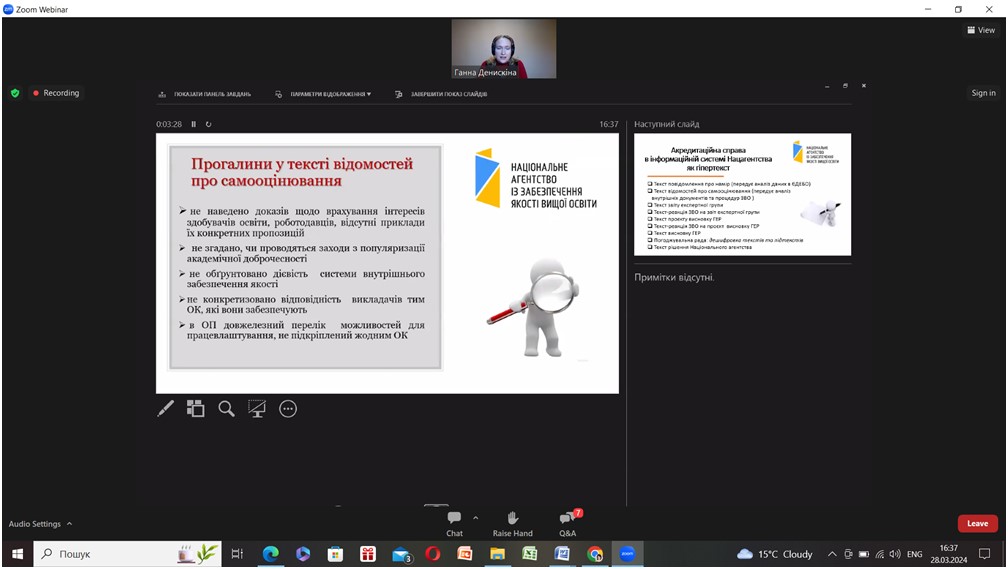Viewport: 1008px width, 569px height.
Task: Restart the presentation timer
Action: (208, 124)
